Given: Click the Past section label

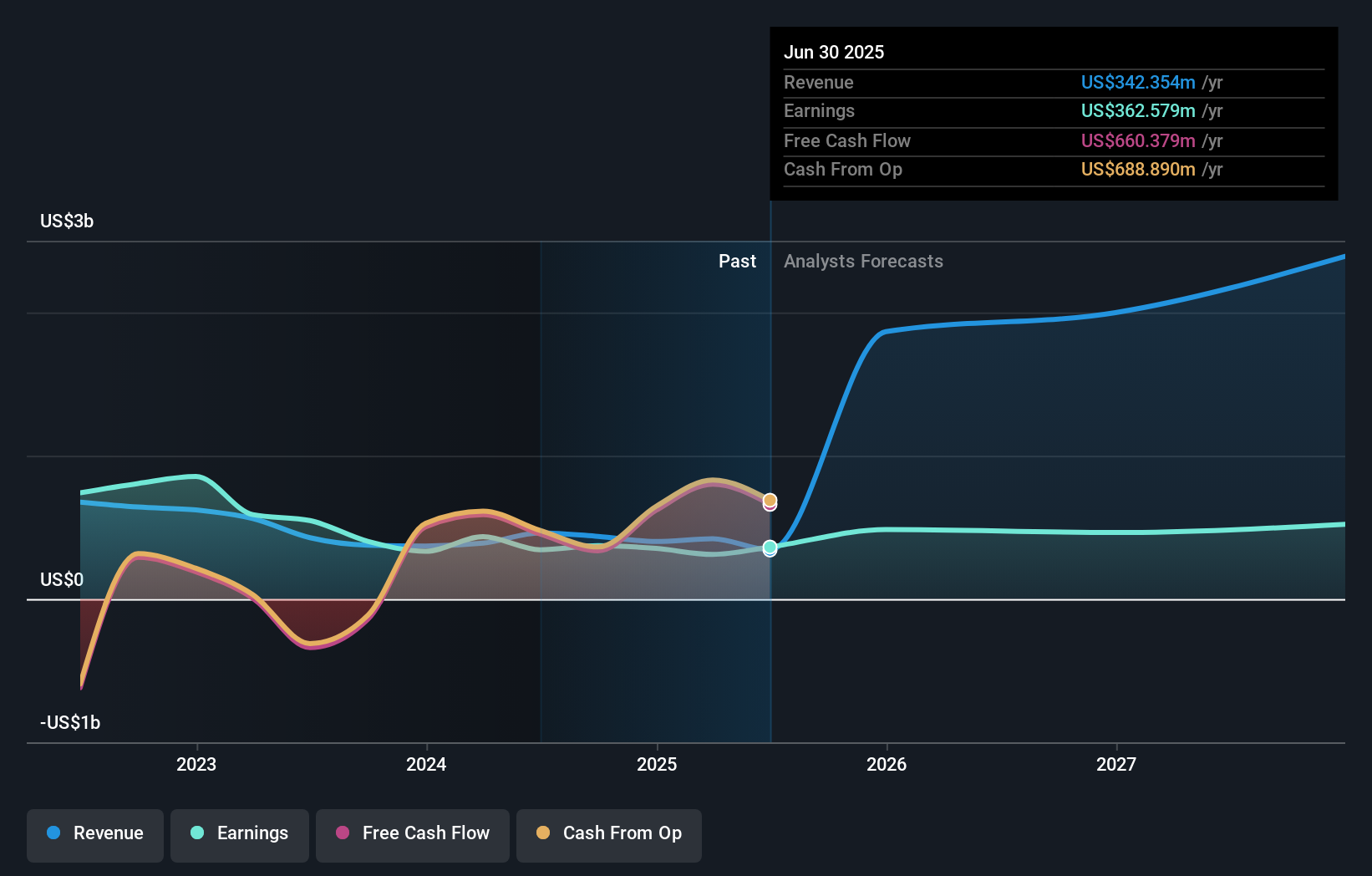Looking at the screenshot, I should [x=737, y=262].
